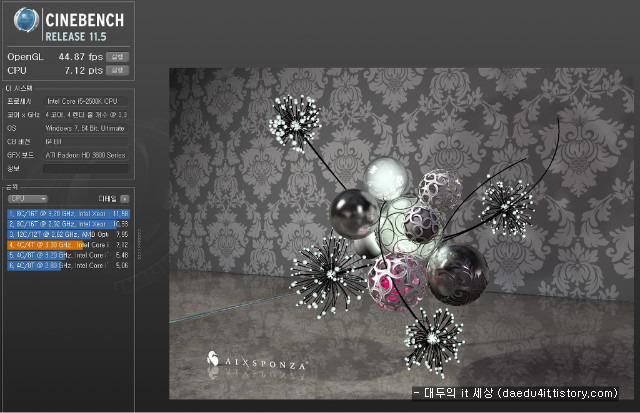Select highlighted orange 4C/4T Core i5 row
The image size is (640, 413).
pos(69,245)
